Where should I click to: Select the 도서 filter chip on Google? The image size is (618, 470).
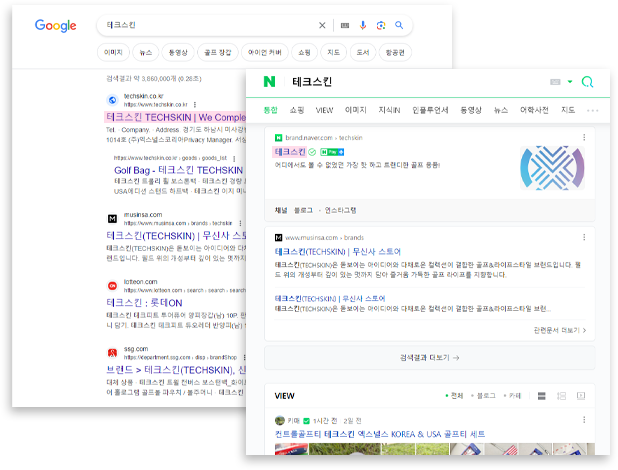coord(363,52)
